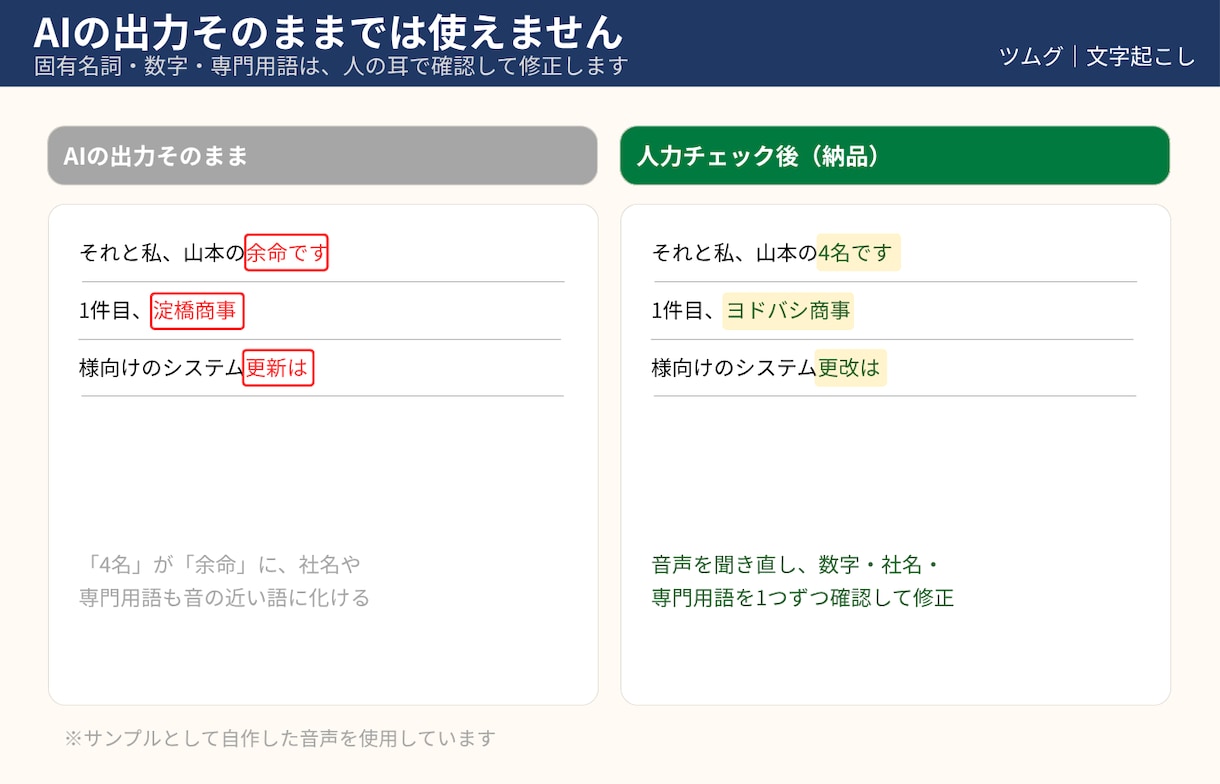Click the gray note line '専門用語も音の近い語に化ける'
The width and height of the screenshot is (1220, 784).
(x=225, y=598)
